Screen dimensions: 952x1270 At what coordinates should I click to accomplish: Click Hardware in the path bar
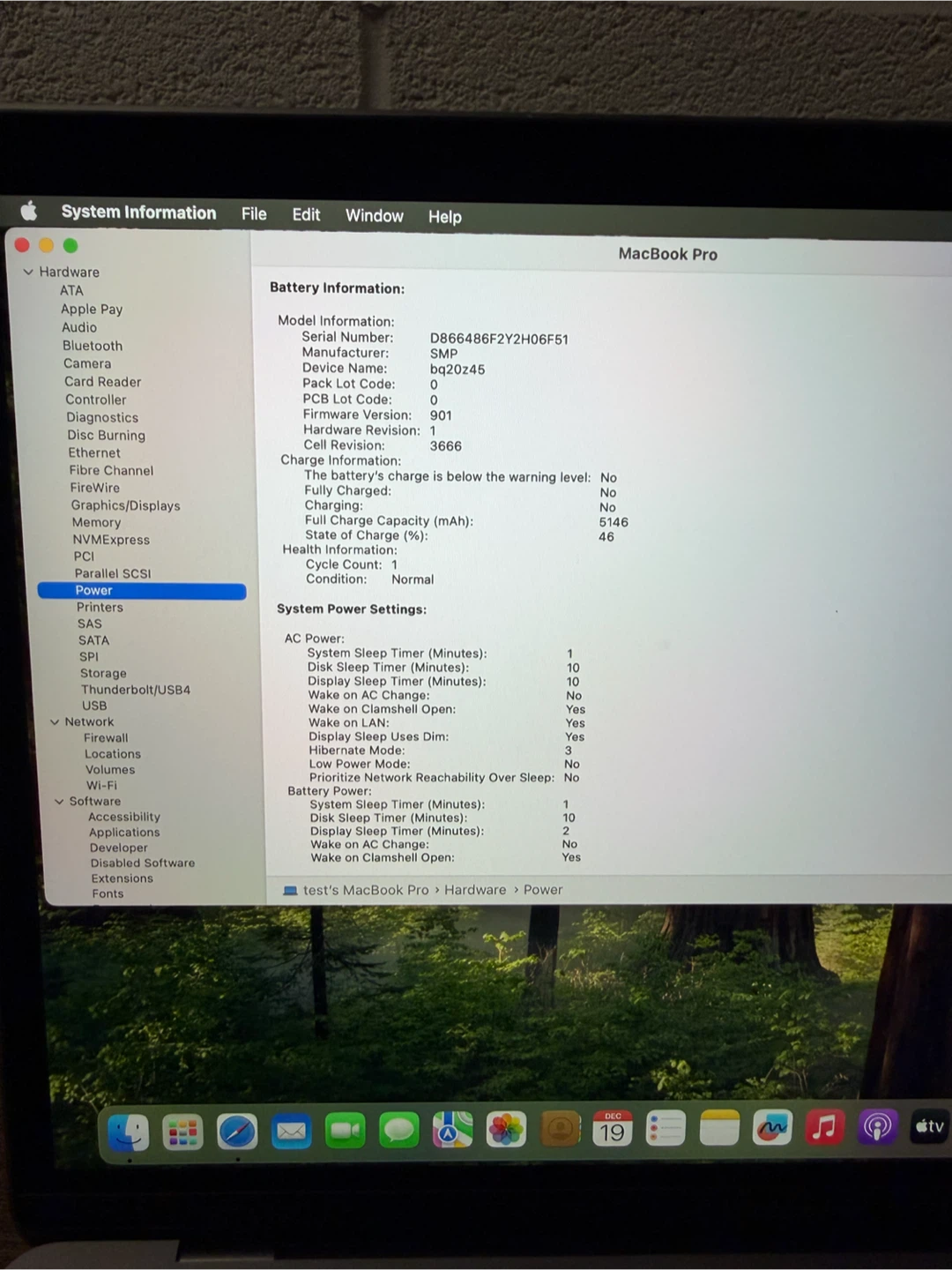pos(475,890)
